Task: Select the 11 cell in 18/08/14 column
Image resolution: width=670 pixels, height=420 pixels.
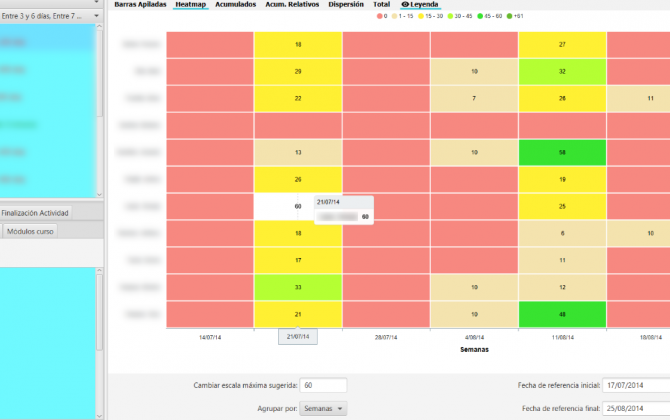Action: [x=638, y=98]
